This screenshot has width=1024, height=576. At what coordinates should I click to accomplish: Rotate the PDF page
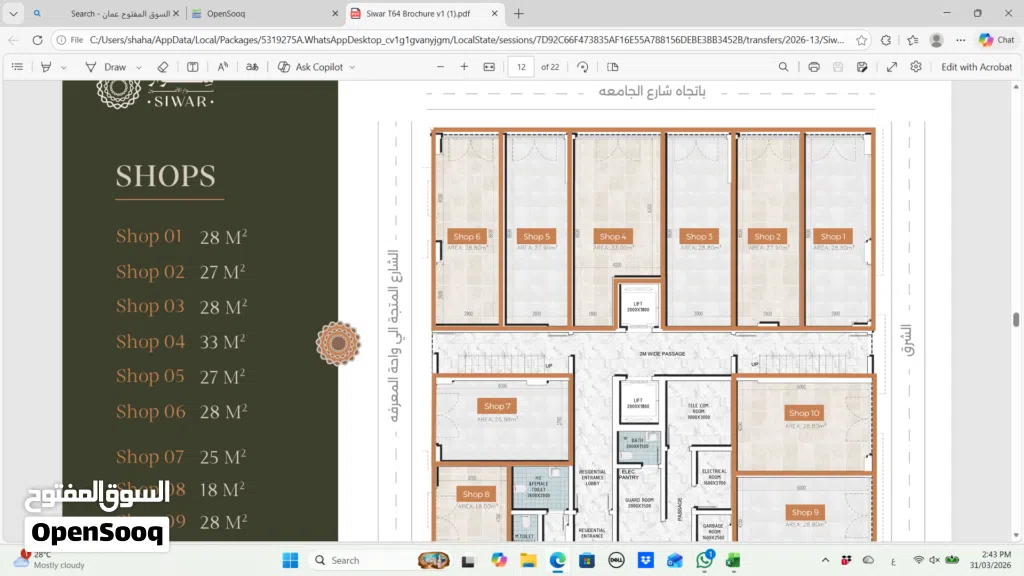(583, 67)
